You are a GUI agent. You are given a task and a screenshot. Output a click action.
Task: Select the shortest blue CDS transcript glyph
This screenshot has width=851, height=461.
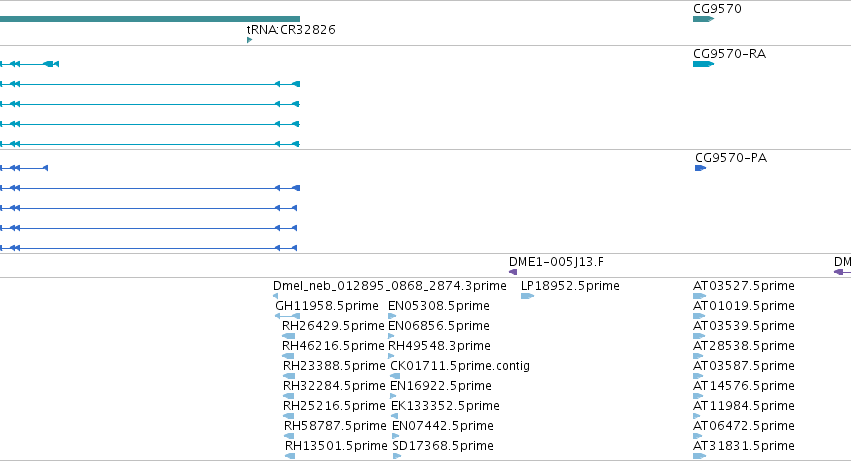coord(24,168)
